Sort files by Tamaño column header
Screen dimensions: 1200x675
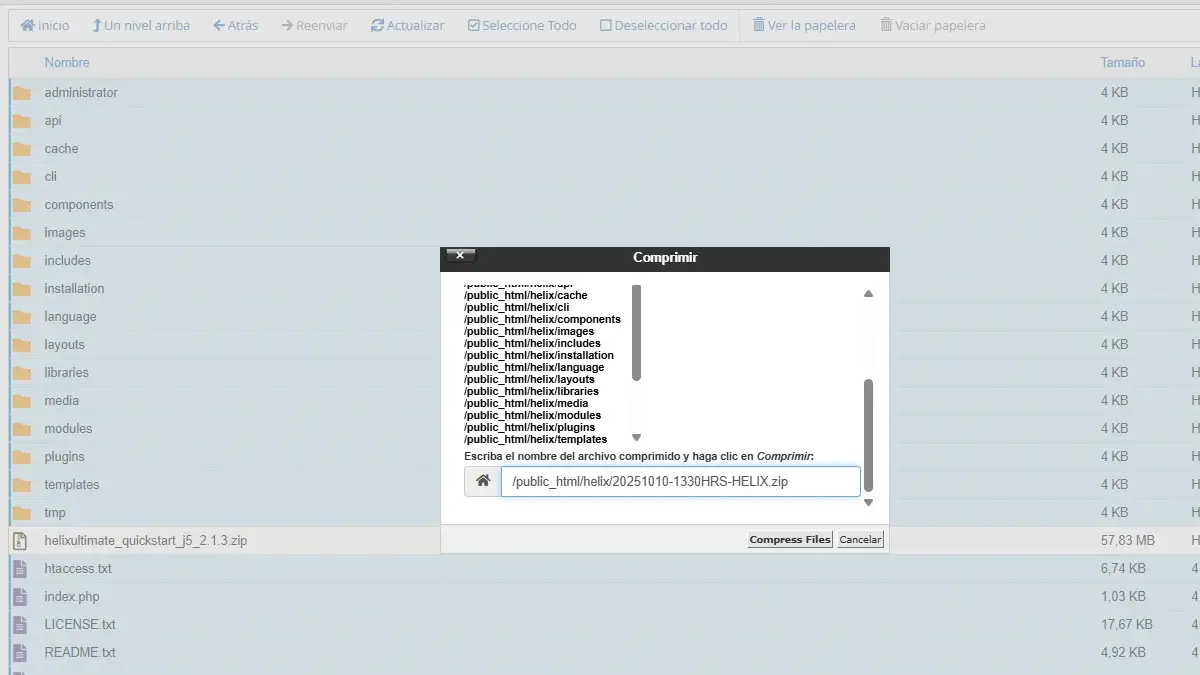pyautogui.click(x=1122, y=62)
